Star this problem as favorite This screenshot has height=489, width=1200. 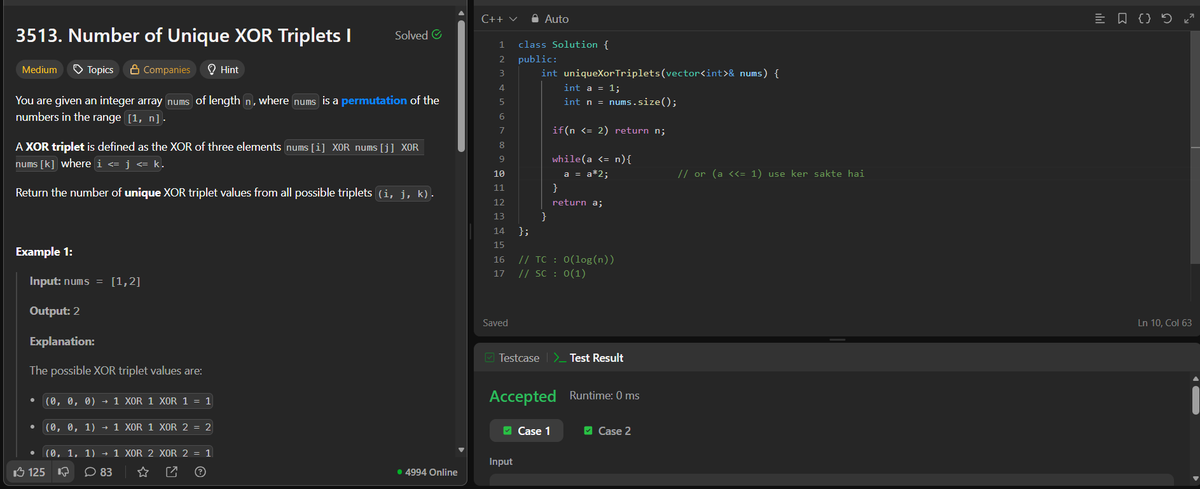(x=143, y=471)
